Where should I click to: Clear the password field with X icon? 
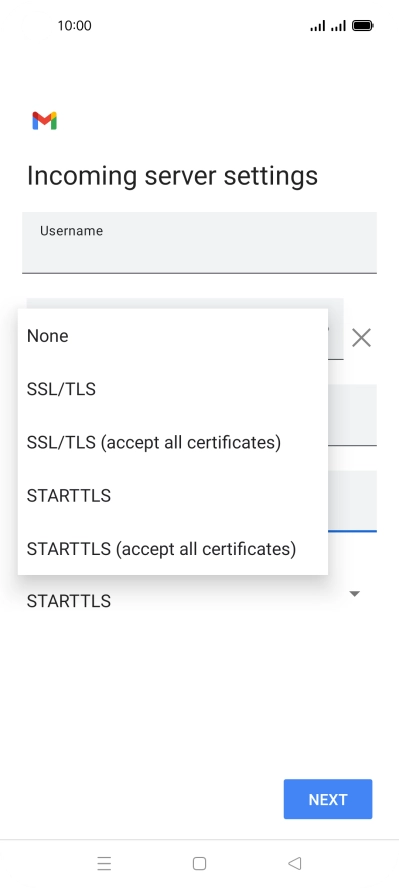coord(361,338)
